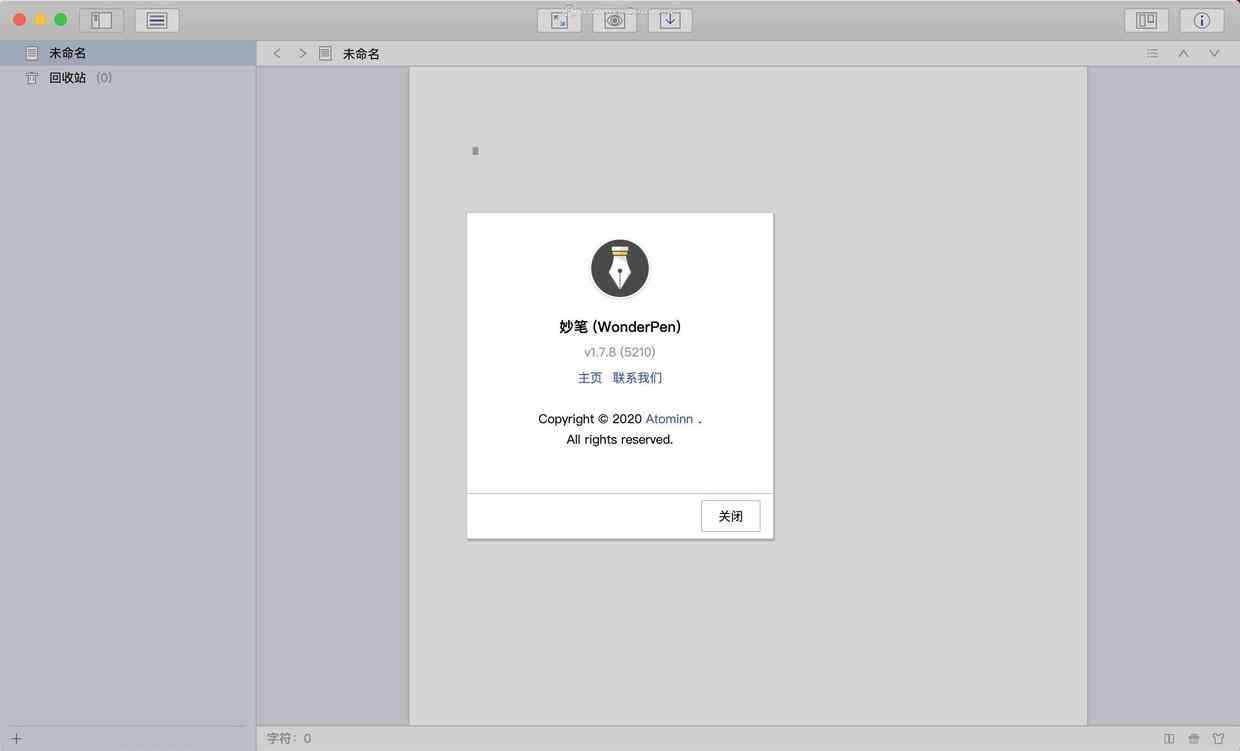This screenshot has height=751, width=1240.
Task: Toggle the document list view button
Action: coord(157,20)
